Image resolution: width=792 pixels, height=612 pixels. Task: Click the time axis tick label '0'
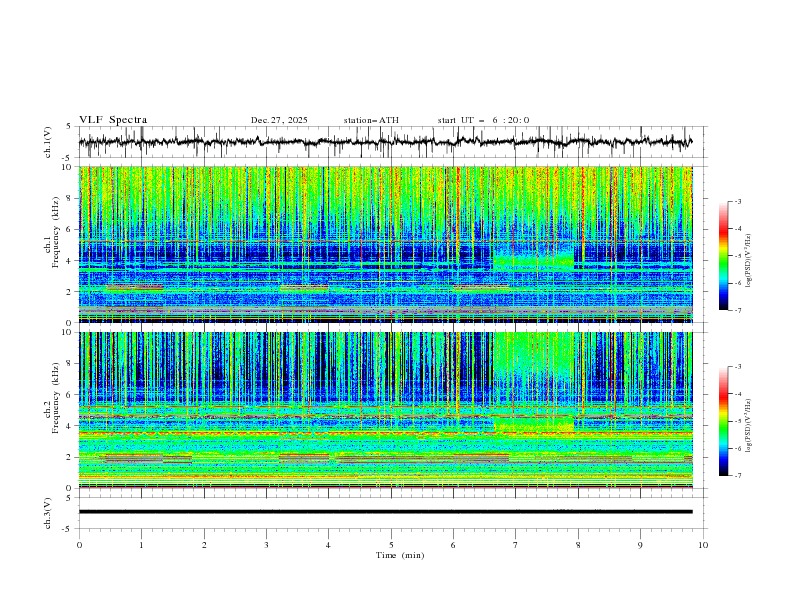(x=79, y=545)
